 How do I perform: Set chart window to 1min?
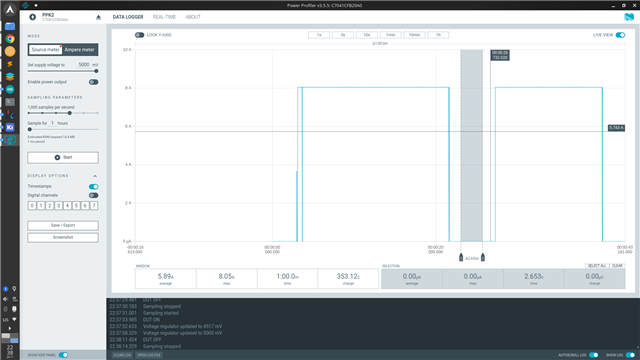tap(391, 35)
